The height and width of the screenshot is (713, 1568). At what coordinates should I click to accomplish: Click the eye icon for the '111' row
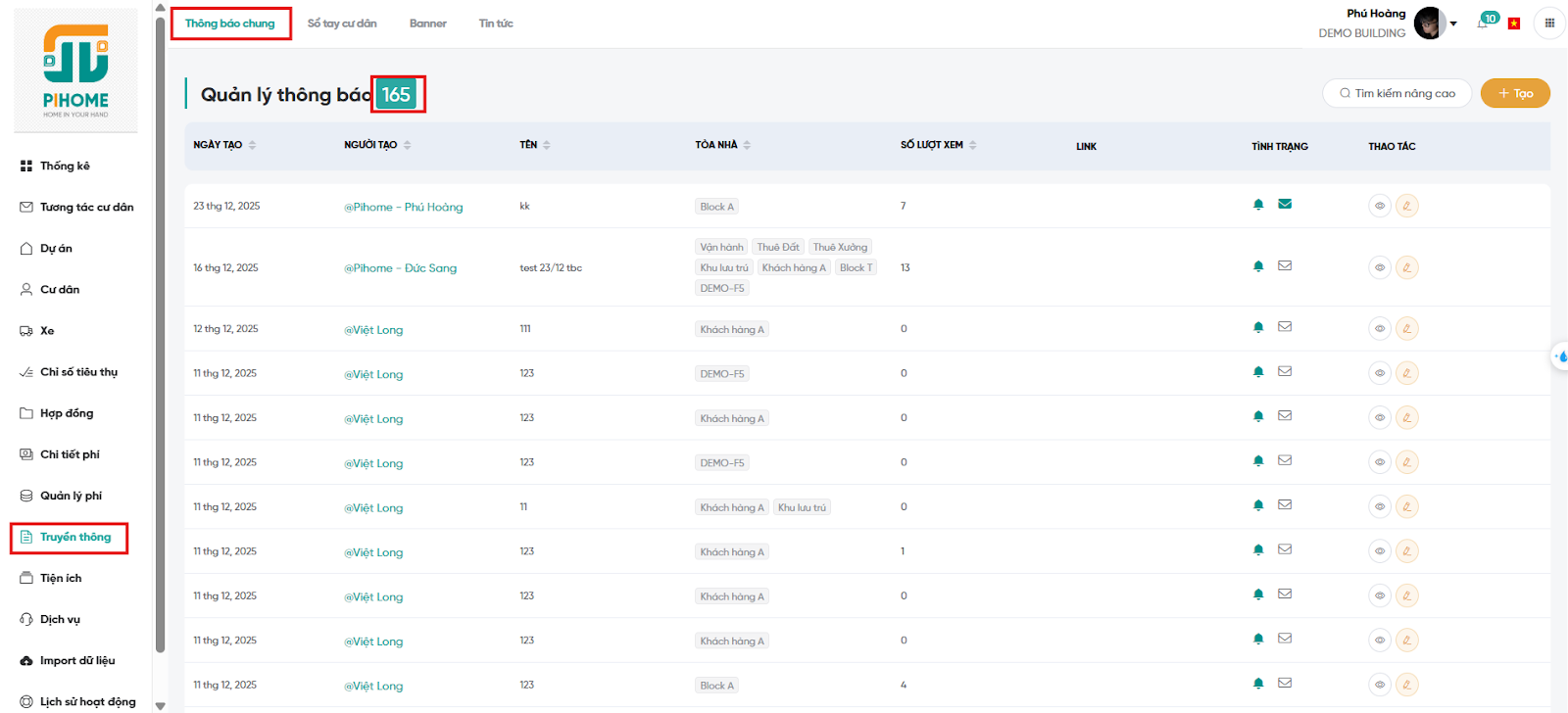(x=1380, y=329)
